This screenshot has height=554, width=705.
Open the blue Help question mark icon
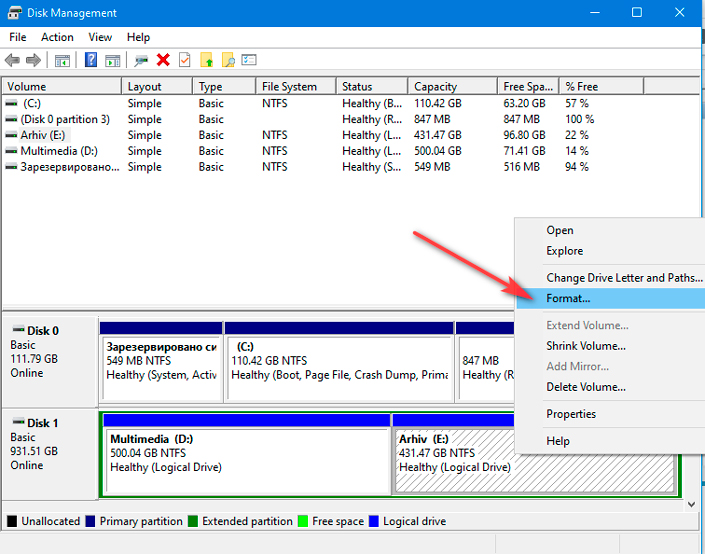(91, 60)
